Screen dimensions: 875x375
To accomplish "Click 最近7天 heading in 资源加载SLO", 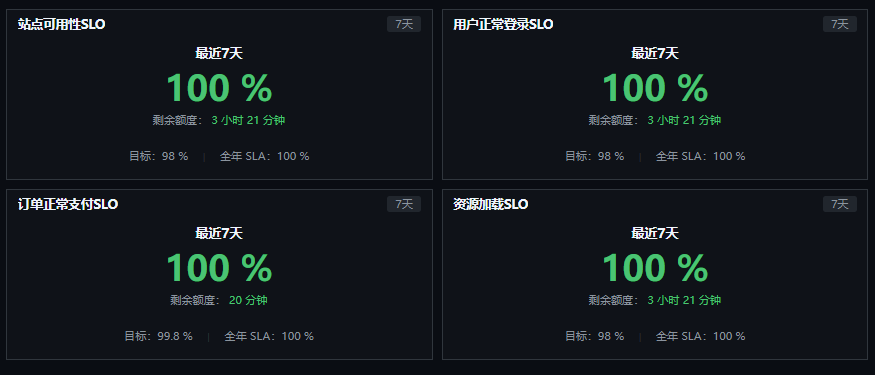I will (655, 234).
